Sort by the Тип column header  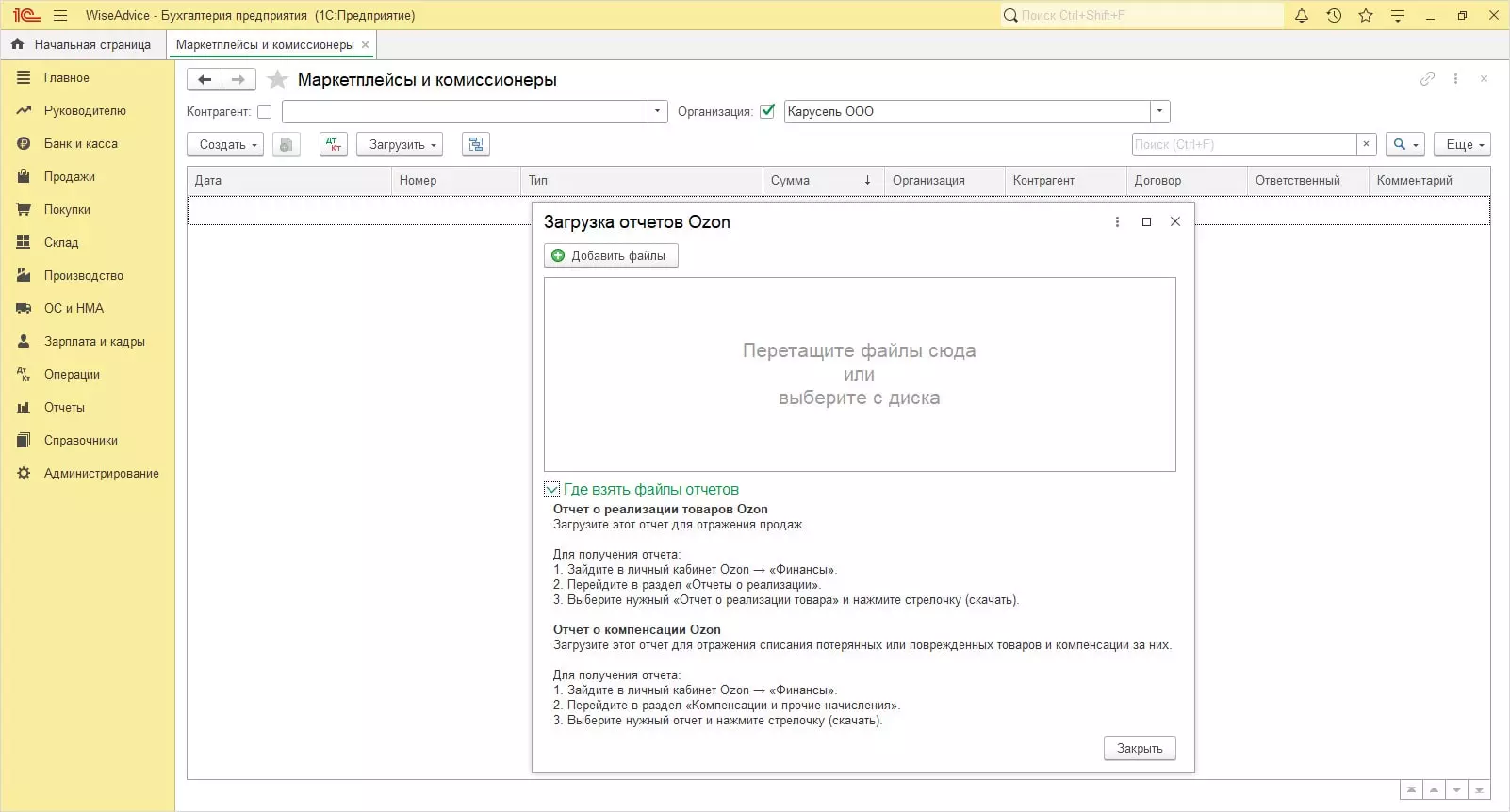coord(642,181)
